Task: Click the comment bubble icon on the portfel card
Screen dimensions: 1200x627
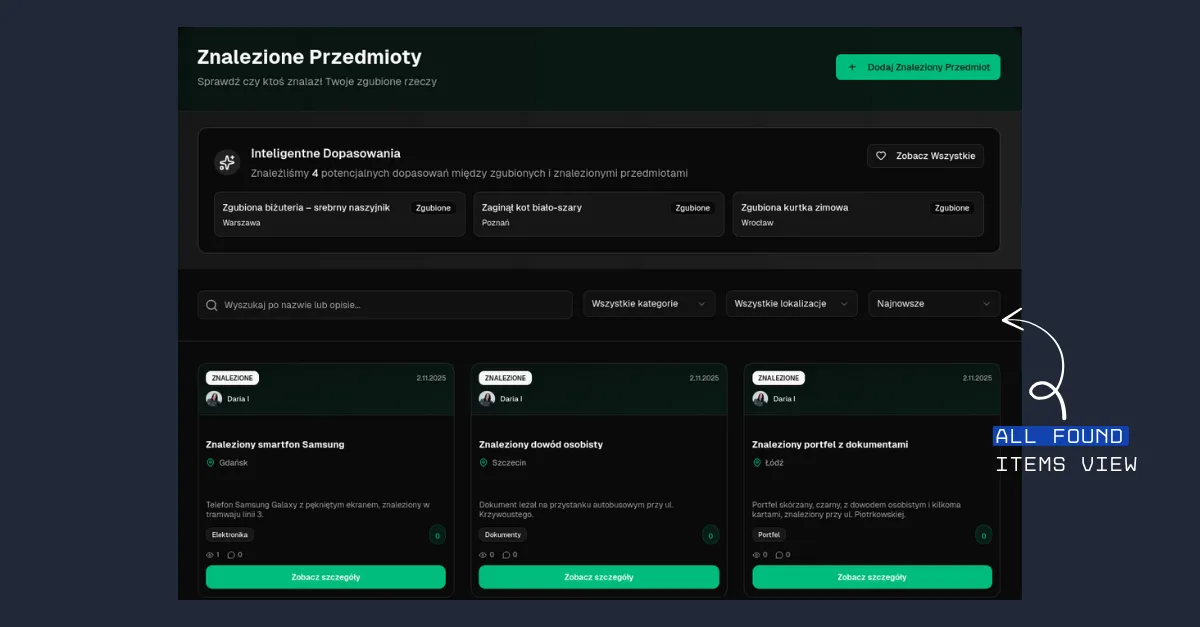Action: (x=778, y=554)
